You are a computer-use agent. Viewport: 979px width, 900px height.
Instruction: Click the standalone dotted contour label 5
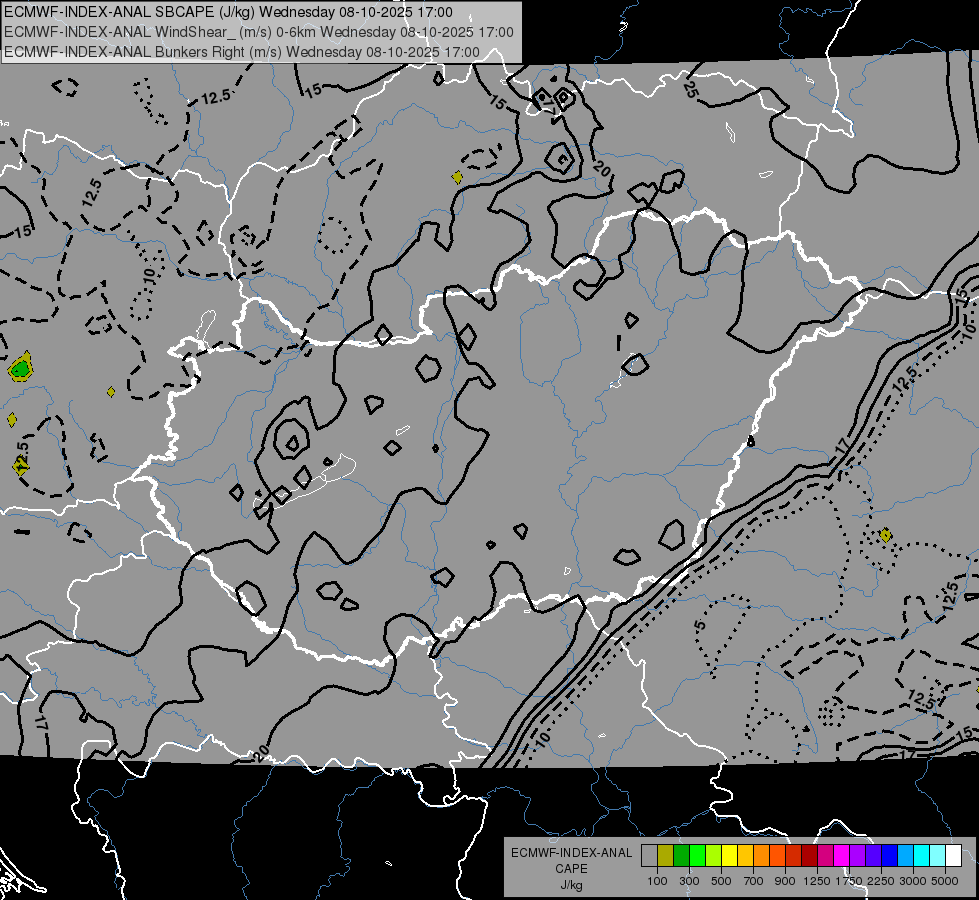pyautogui.click(x=700, y=625)
